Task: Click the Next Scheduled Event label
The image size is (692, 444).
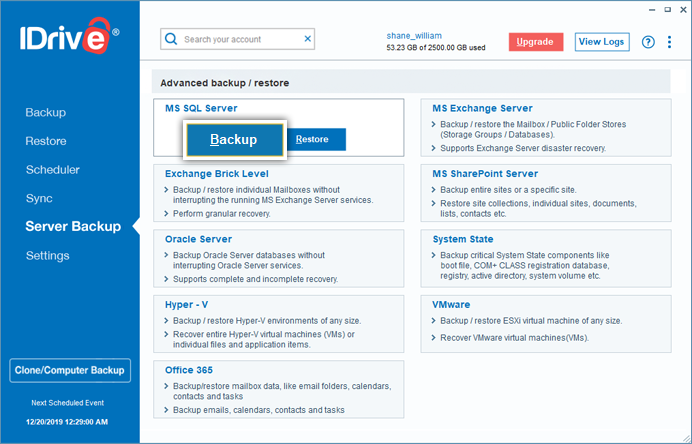Action: [x=68, y=403]
